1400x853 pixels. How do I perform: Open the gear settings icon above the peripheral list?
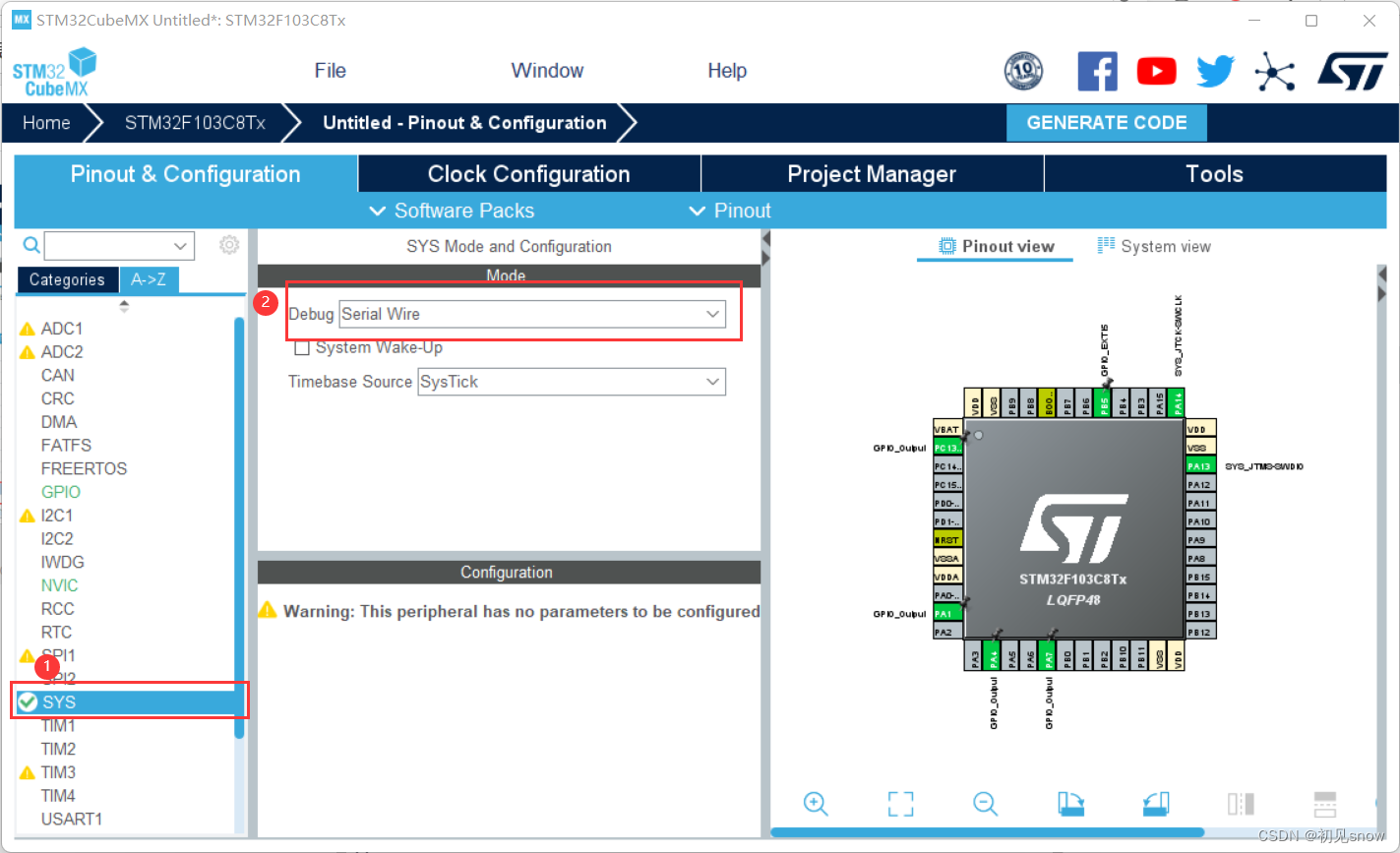[x=229, y=245]
